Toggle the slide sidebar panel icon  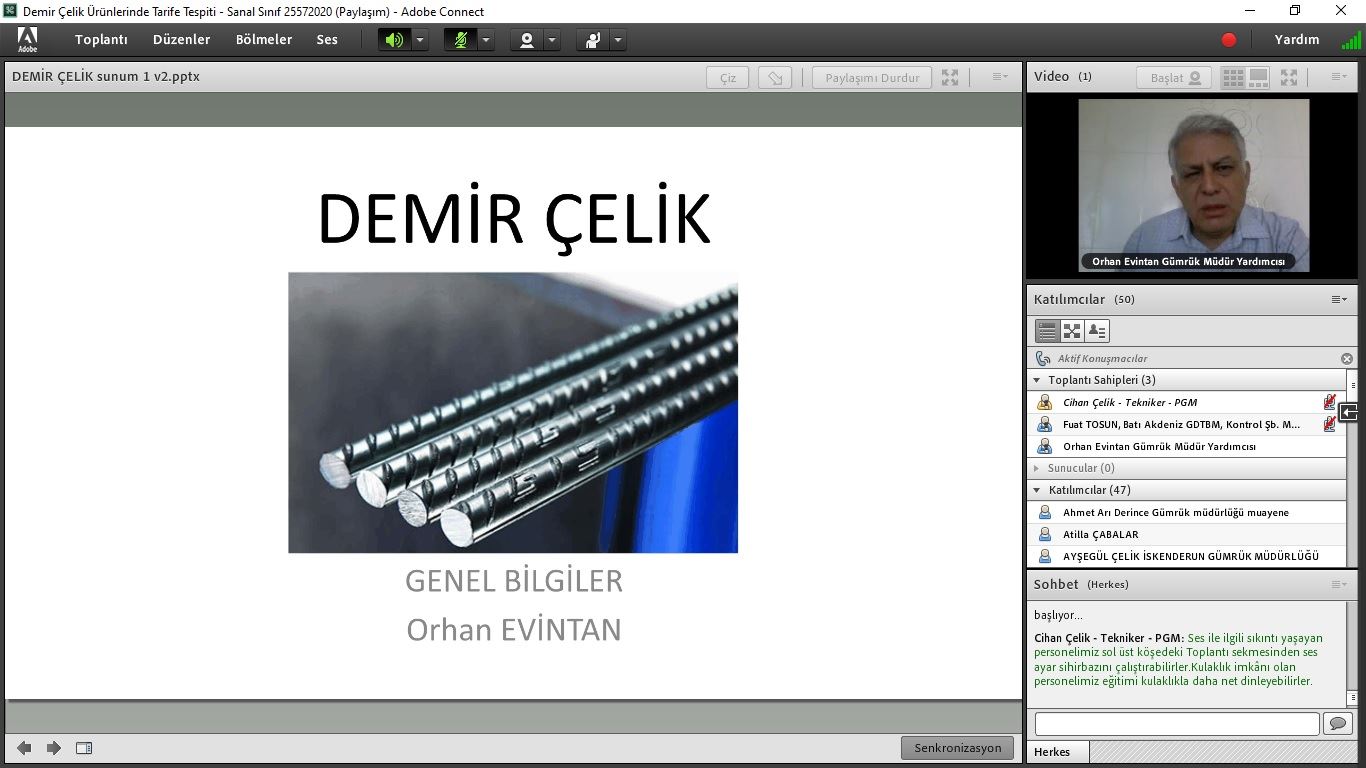[x=84, y=748]
